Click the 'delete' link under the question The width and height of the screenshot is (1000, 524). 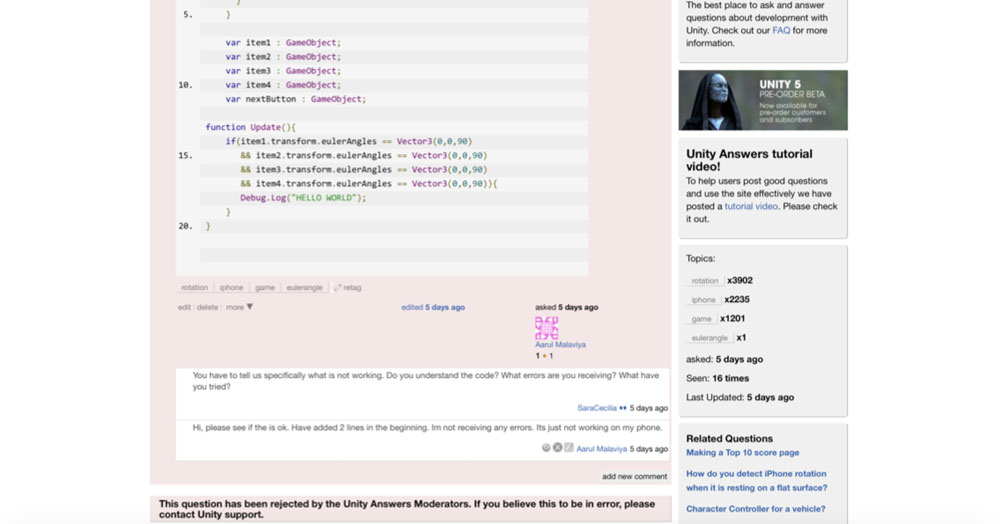point(207,307)
